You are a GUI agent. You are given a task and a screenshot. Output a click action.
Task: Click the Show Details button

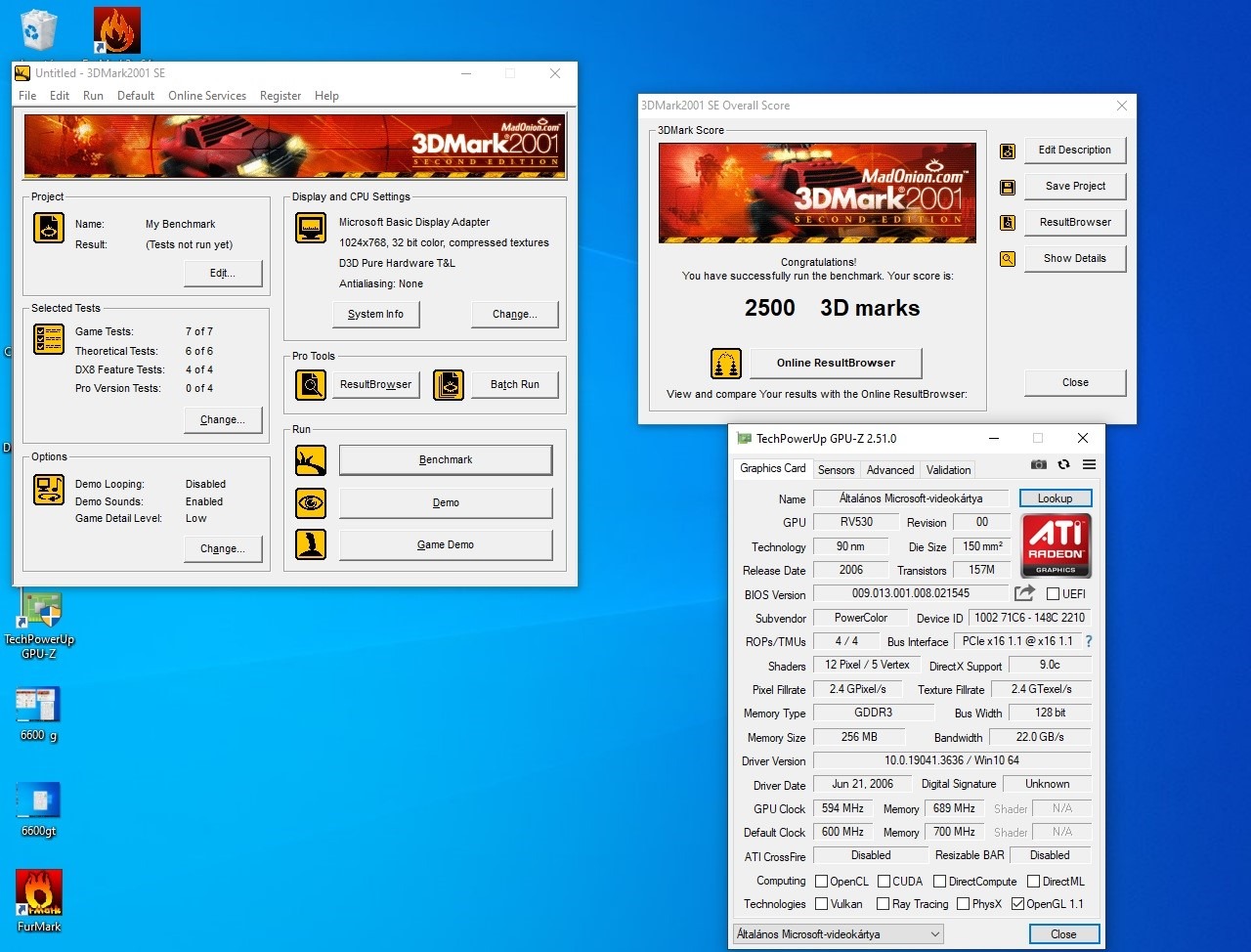[1075, 258]
